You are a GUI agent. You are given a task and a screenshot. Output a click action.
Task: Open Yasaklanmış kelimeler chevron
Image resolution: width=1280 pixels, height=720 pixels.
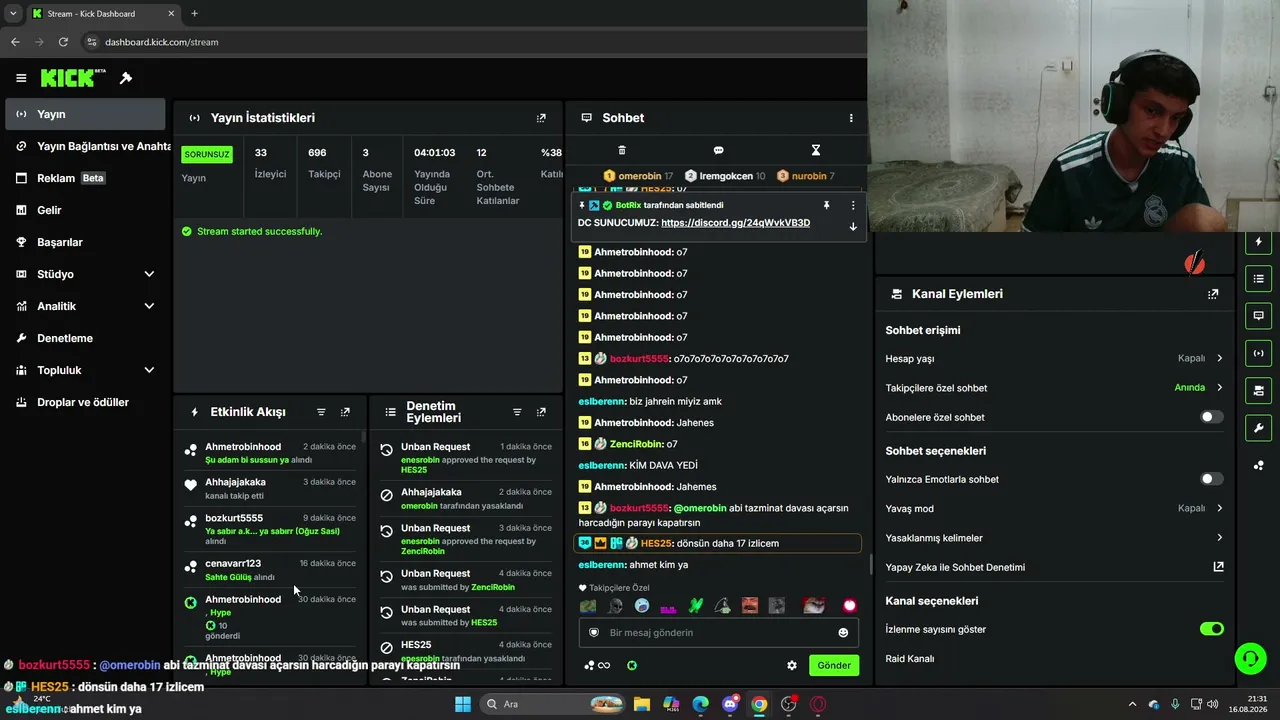pos(1219,537)
